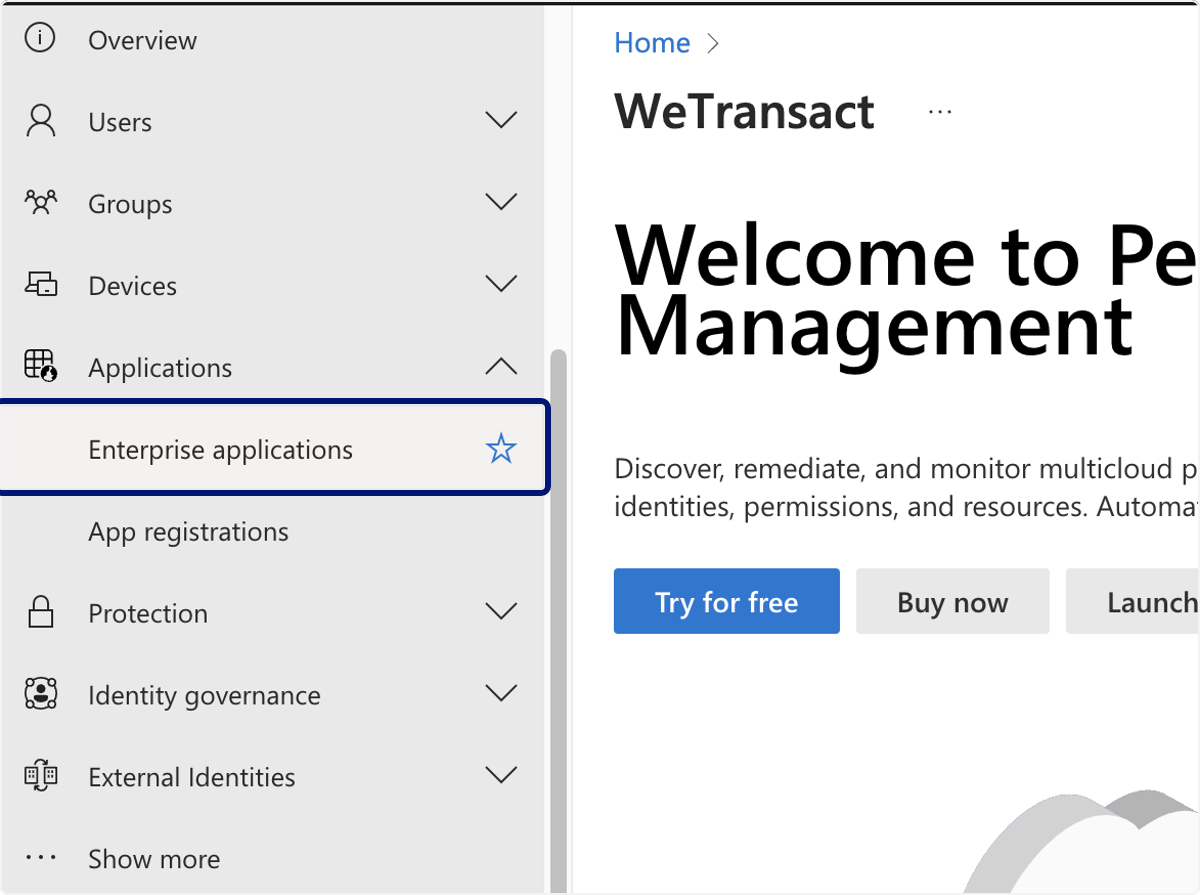The width and height of the screenshot is (1200, 895).
Task: Click the External Identities label
Action: pyautogui.click(x=192, y=778)
